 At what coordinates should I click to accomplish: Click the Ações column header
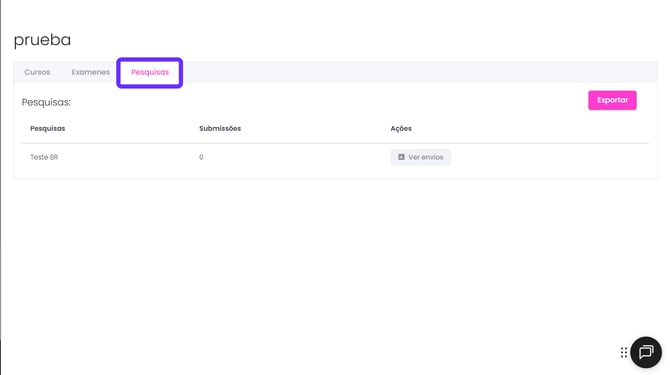coord(401,129)
